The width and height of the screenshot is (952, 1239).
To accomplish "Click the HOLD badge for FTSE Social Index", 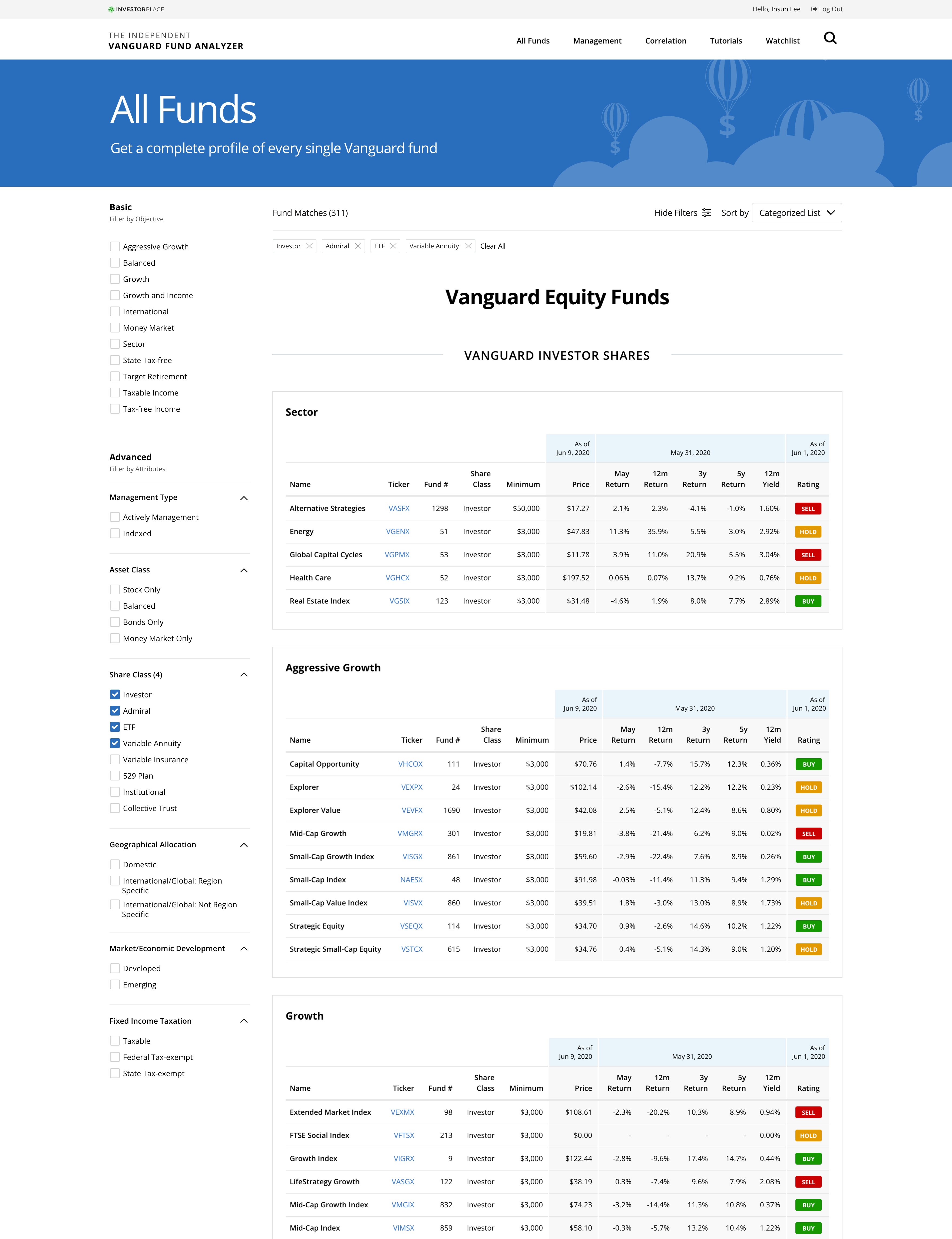I will (x=808, y=1136).
